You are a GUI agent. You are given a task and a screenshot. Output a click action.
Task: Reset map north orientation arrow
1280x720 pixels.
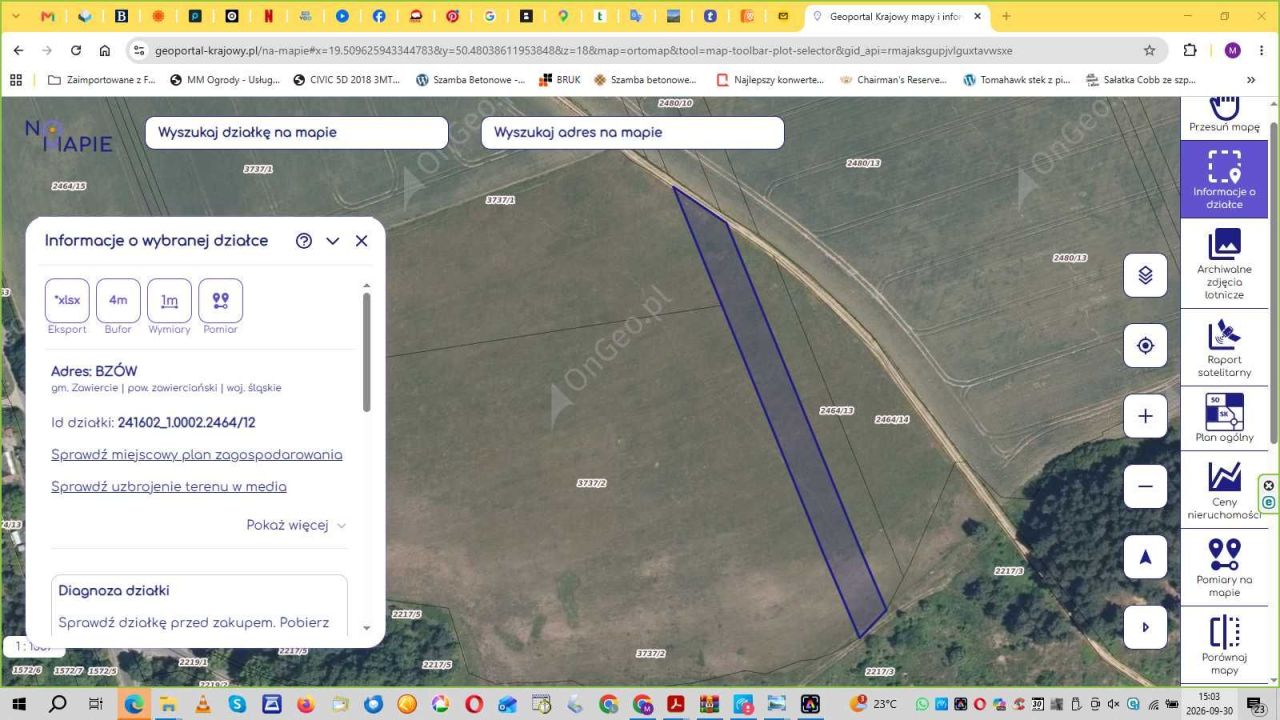pyautogui.click(x=1145, y=557)
